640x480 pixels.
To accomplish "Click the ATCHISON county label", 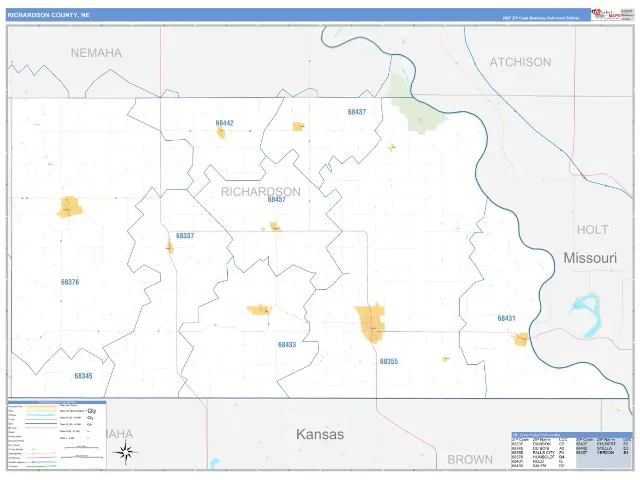I will coord(520,62).
